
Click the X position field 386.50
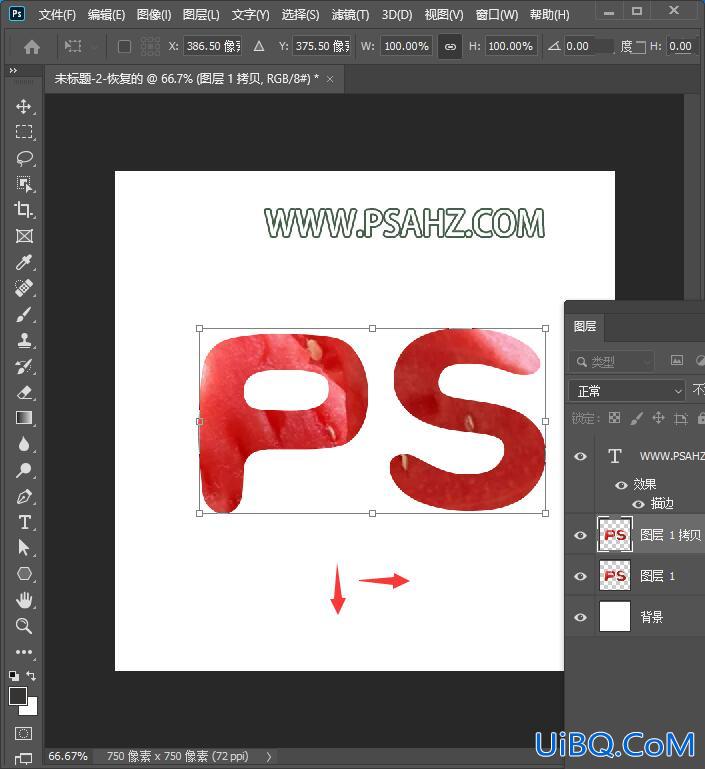(x=213, y=47)
